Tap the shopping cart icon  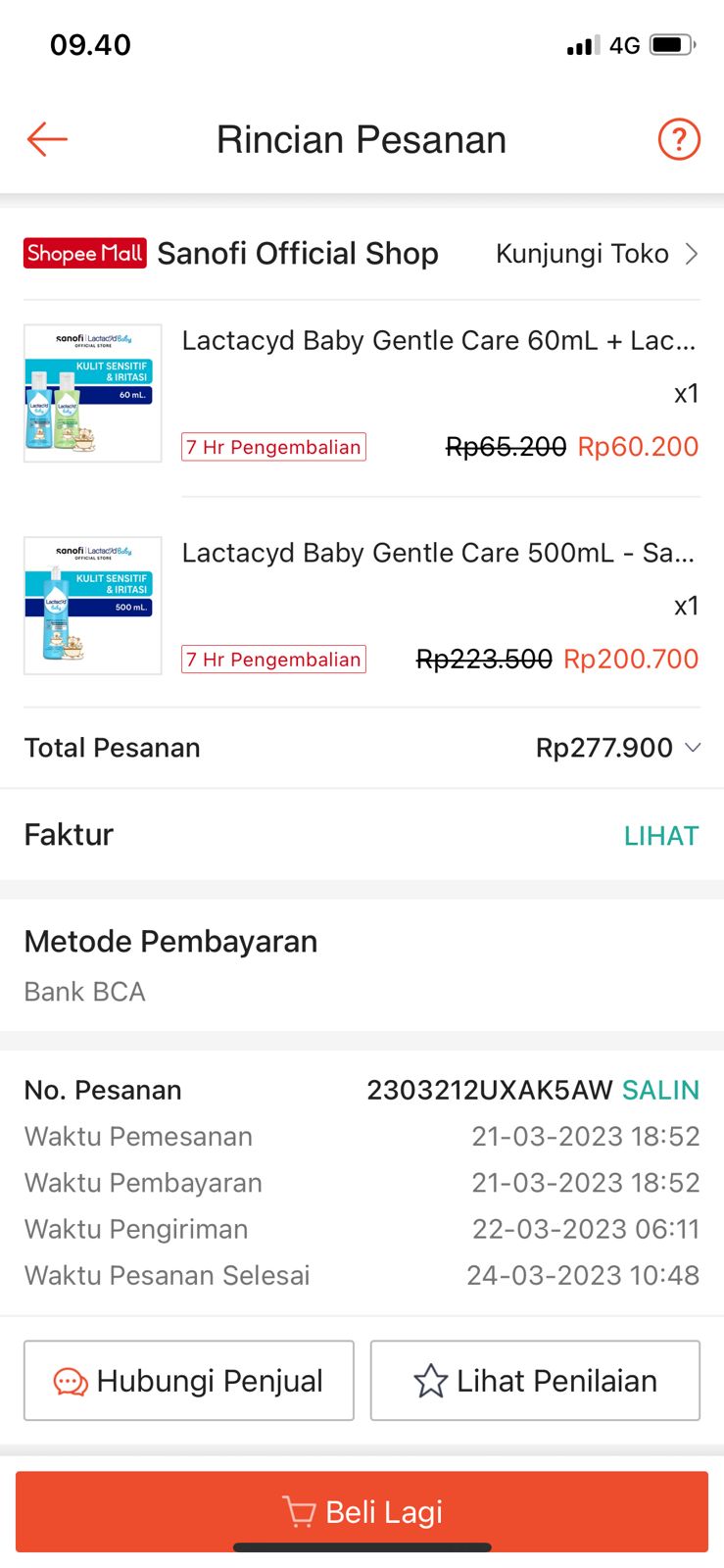click(x=299, y=1511)
